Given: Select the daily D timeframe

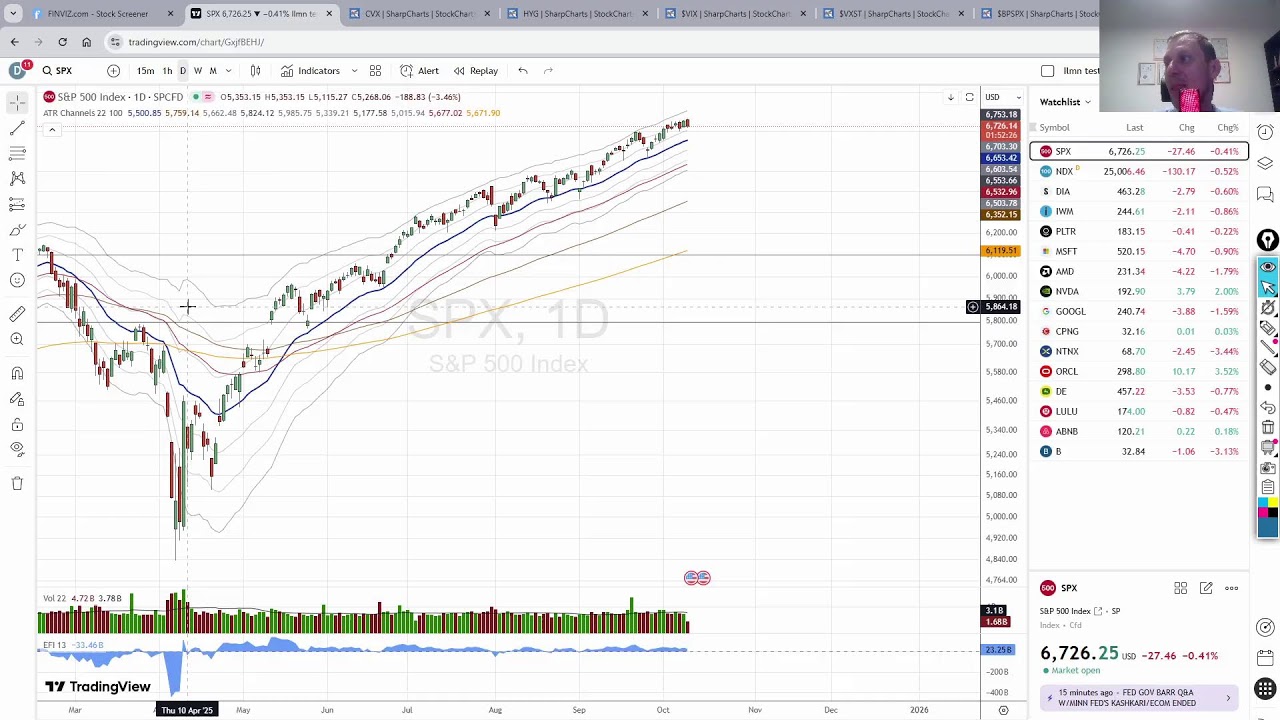Looking at the screenshot, I should [182, 71].
